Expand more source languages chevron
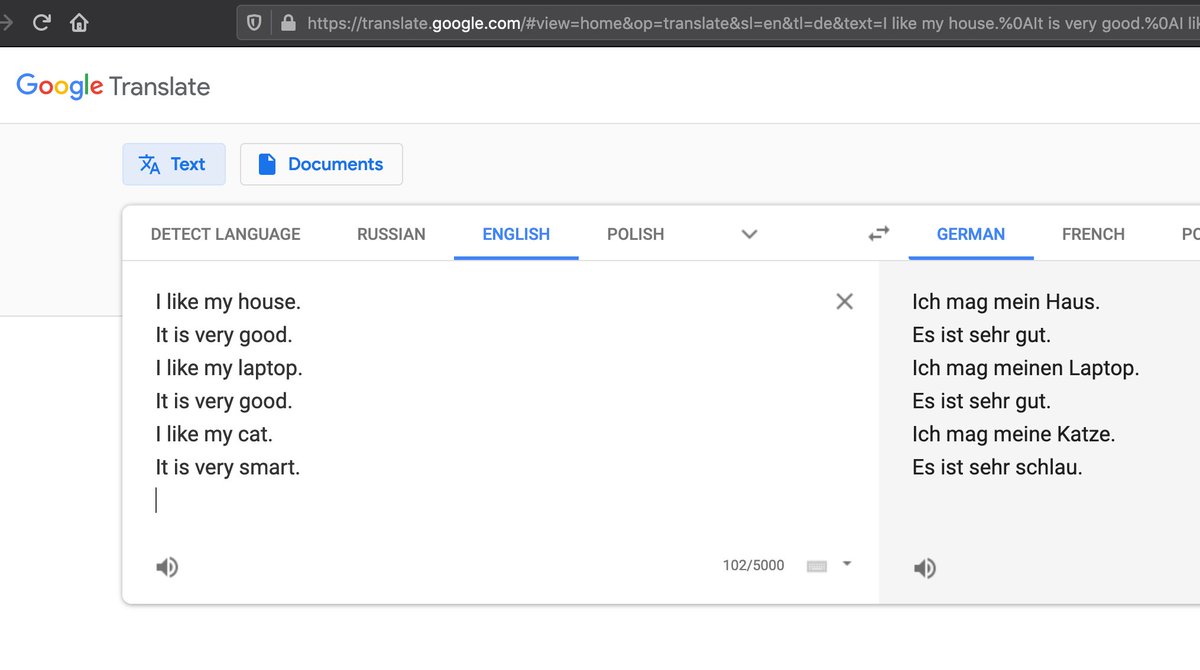This screenshot has height=670, width=1200. 749,234
